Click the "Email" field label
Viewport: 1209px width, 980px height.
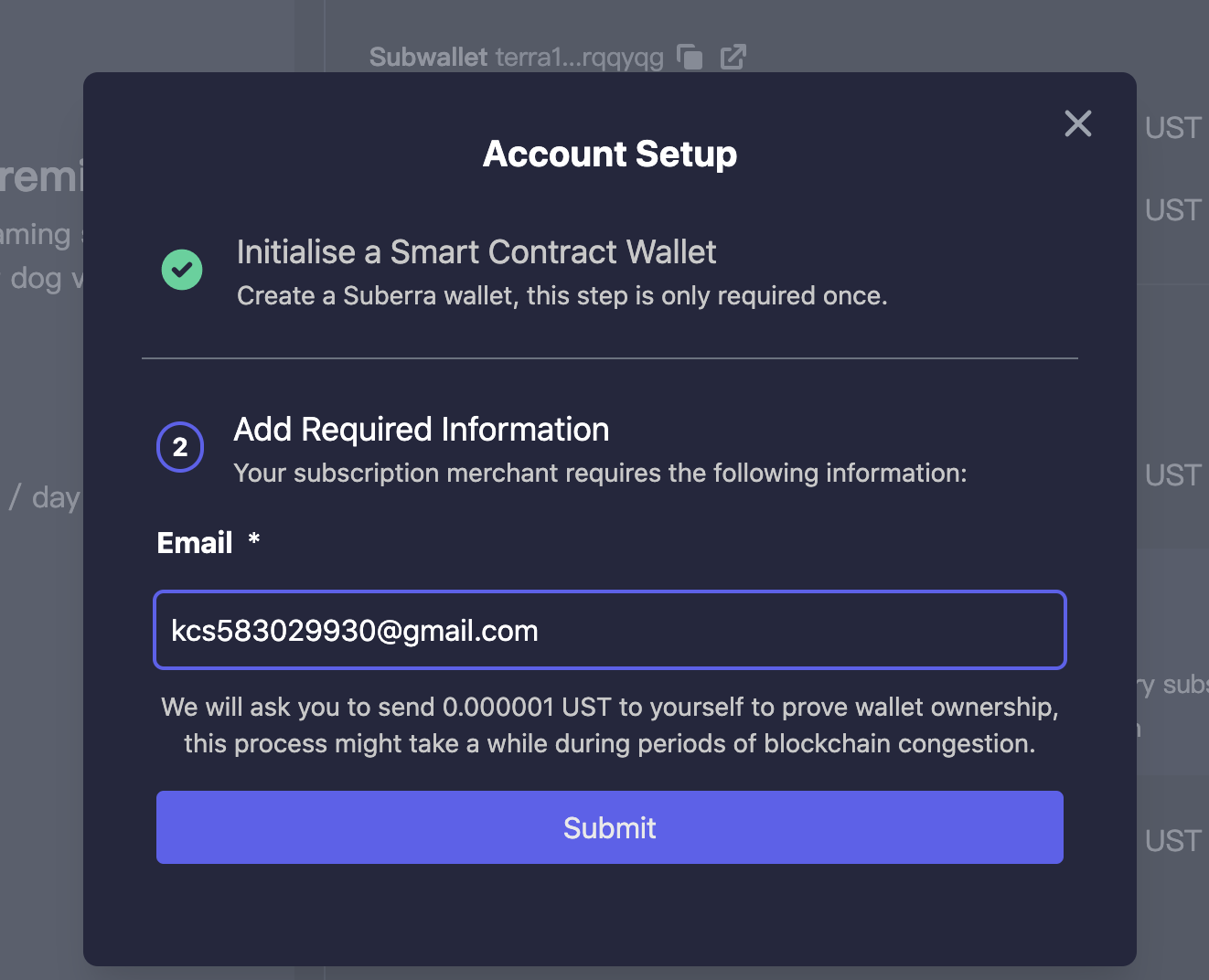(x=195, y=543)
